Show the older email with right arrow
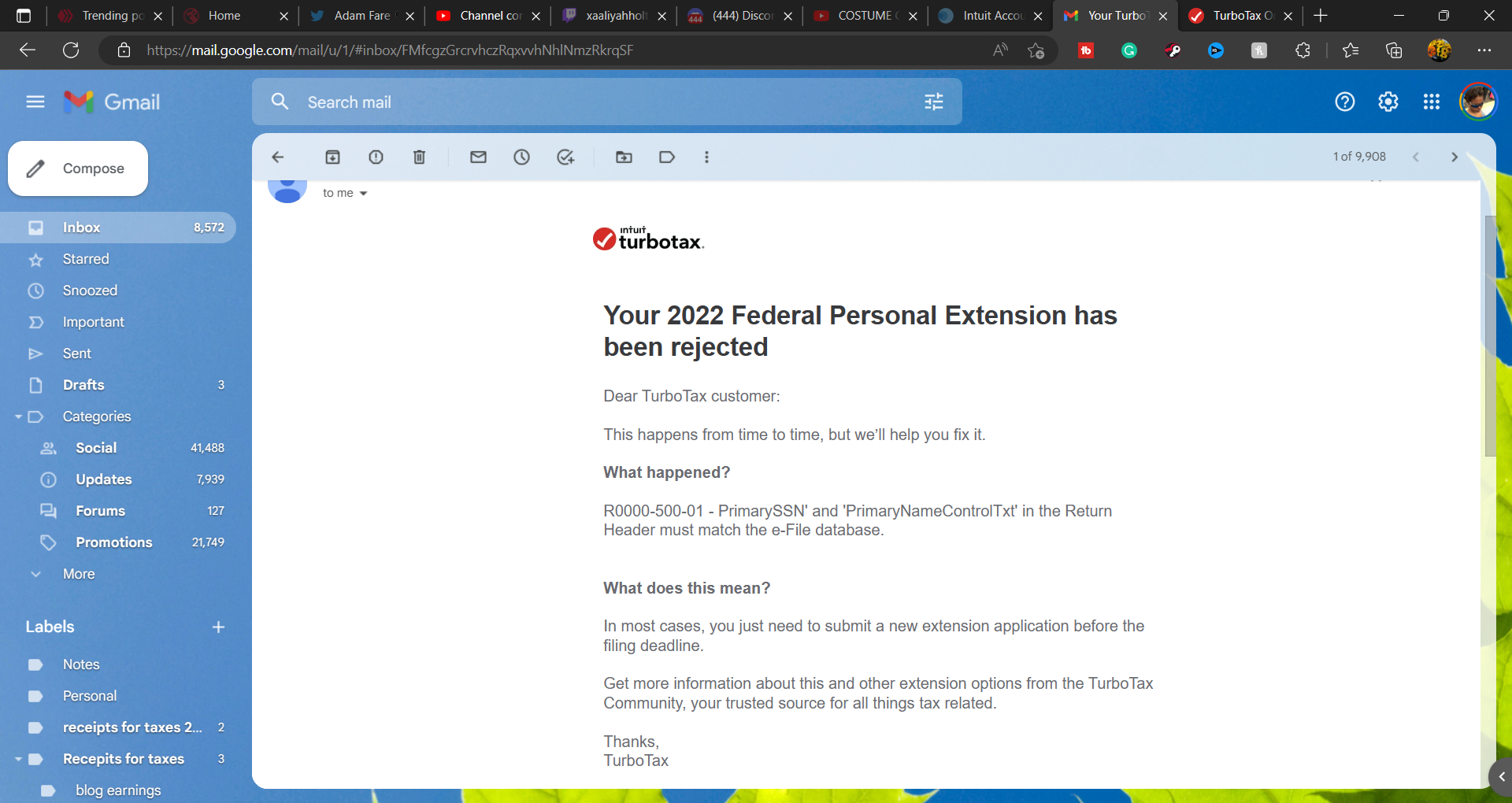 coord(1455,157)
